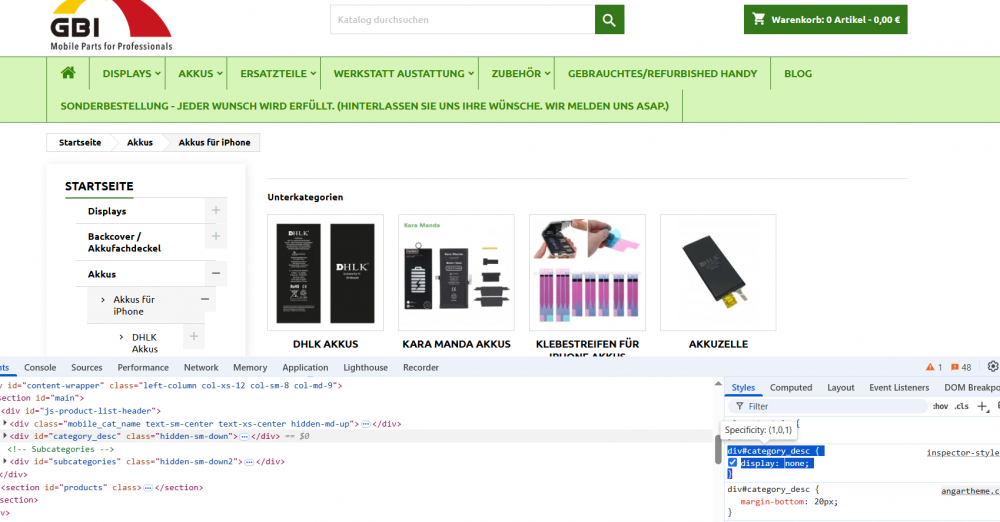
Task: Switch to the Sources tab
Action: [x=87, y=367]
